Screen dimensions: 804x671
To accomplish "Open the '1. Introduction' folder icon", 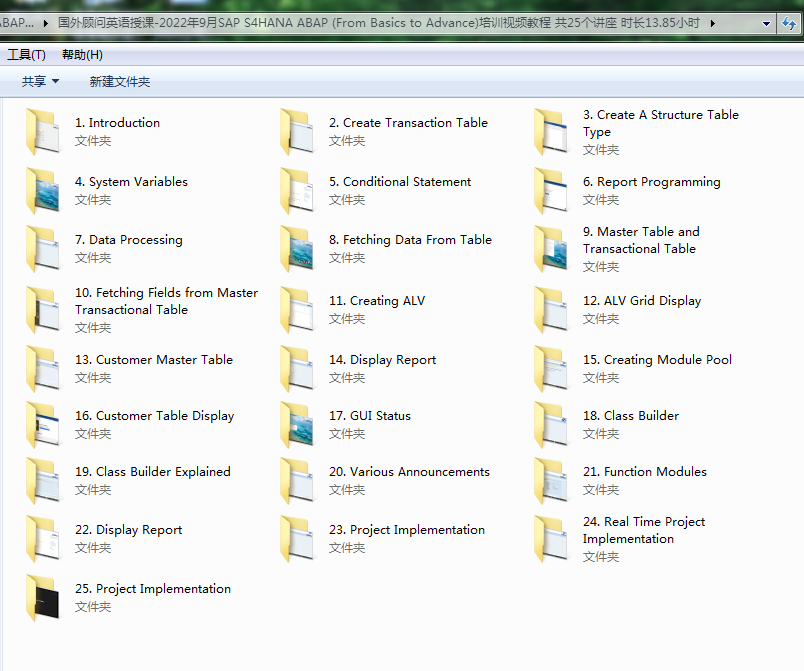I will click(x=43, y=132).
